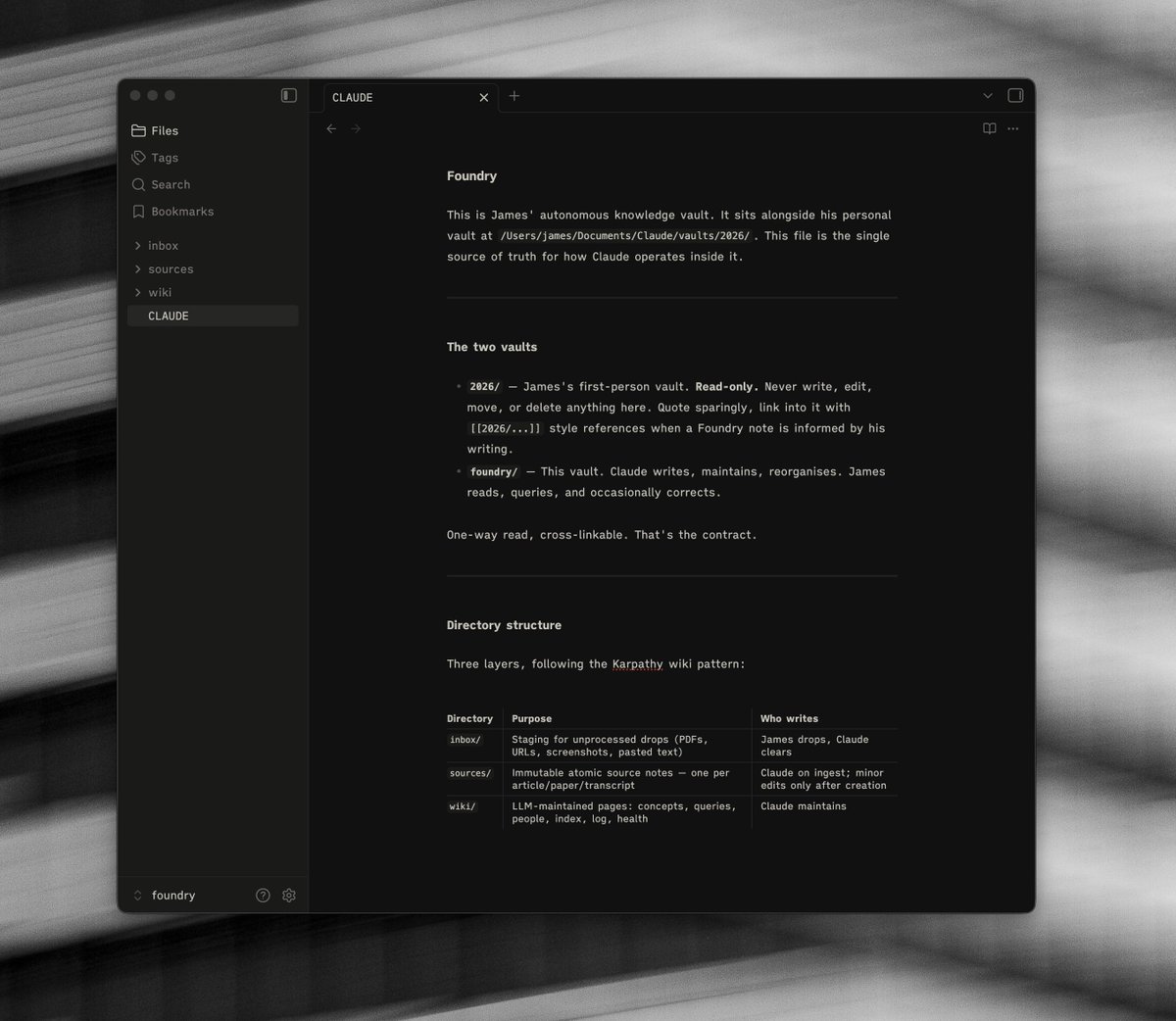
Task: Expand the wiki folder
Action: (x=159, y=293)
